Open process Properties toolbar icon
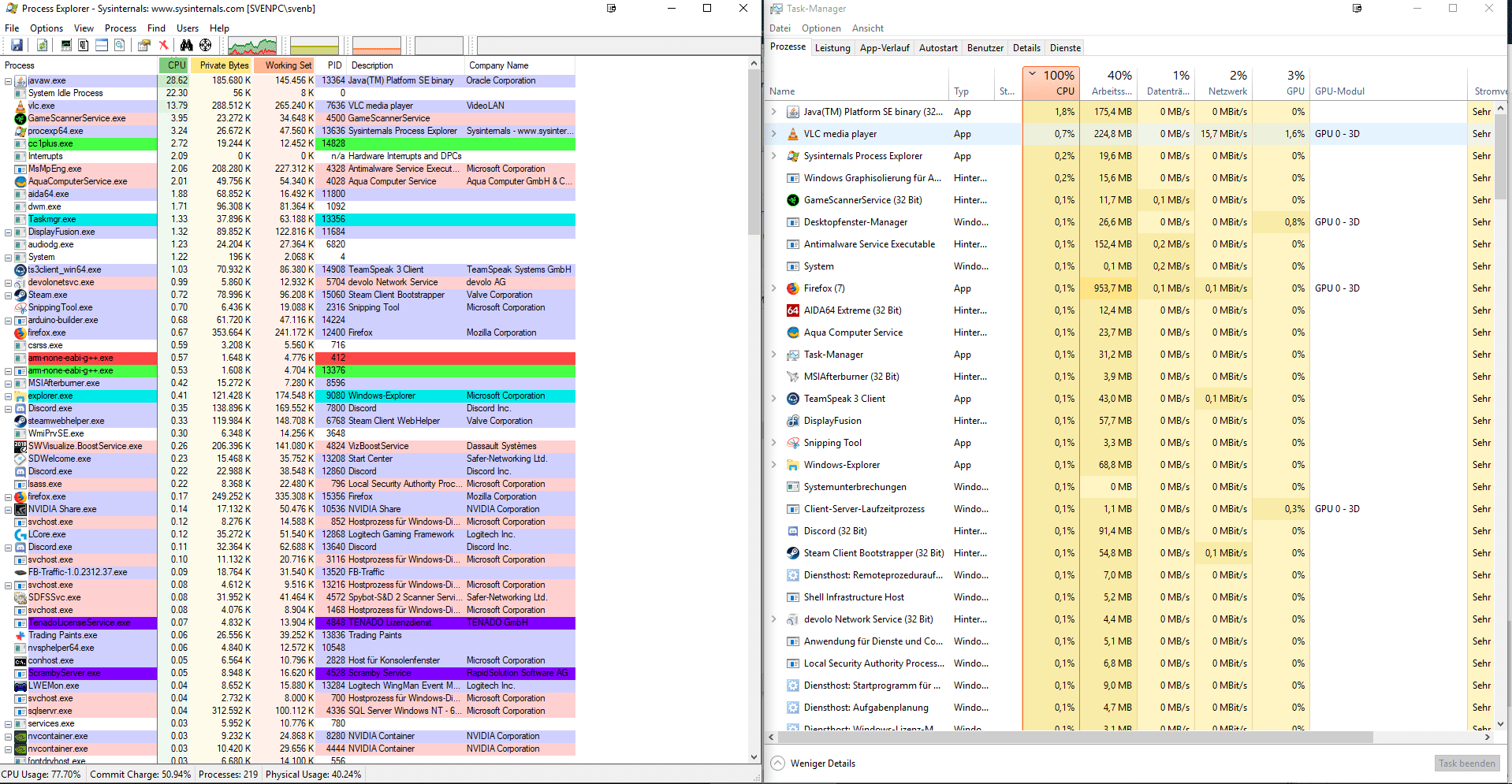1512x784 pixels. point(143,45)
